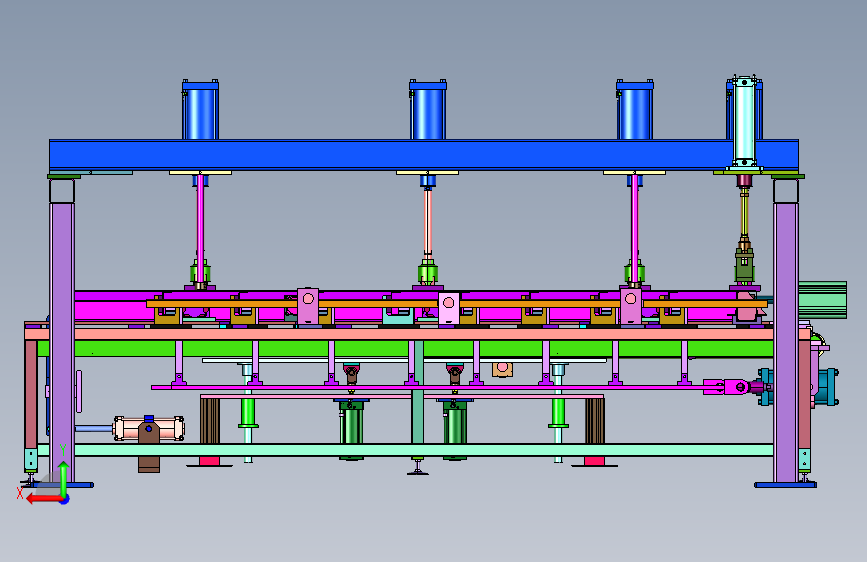The height and width of the screenshot is (562, 867).
Task: Select the left red foot pad
Action: click(x=210, y=461)
